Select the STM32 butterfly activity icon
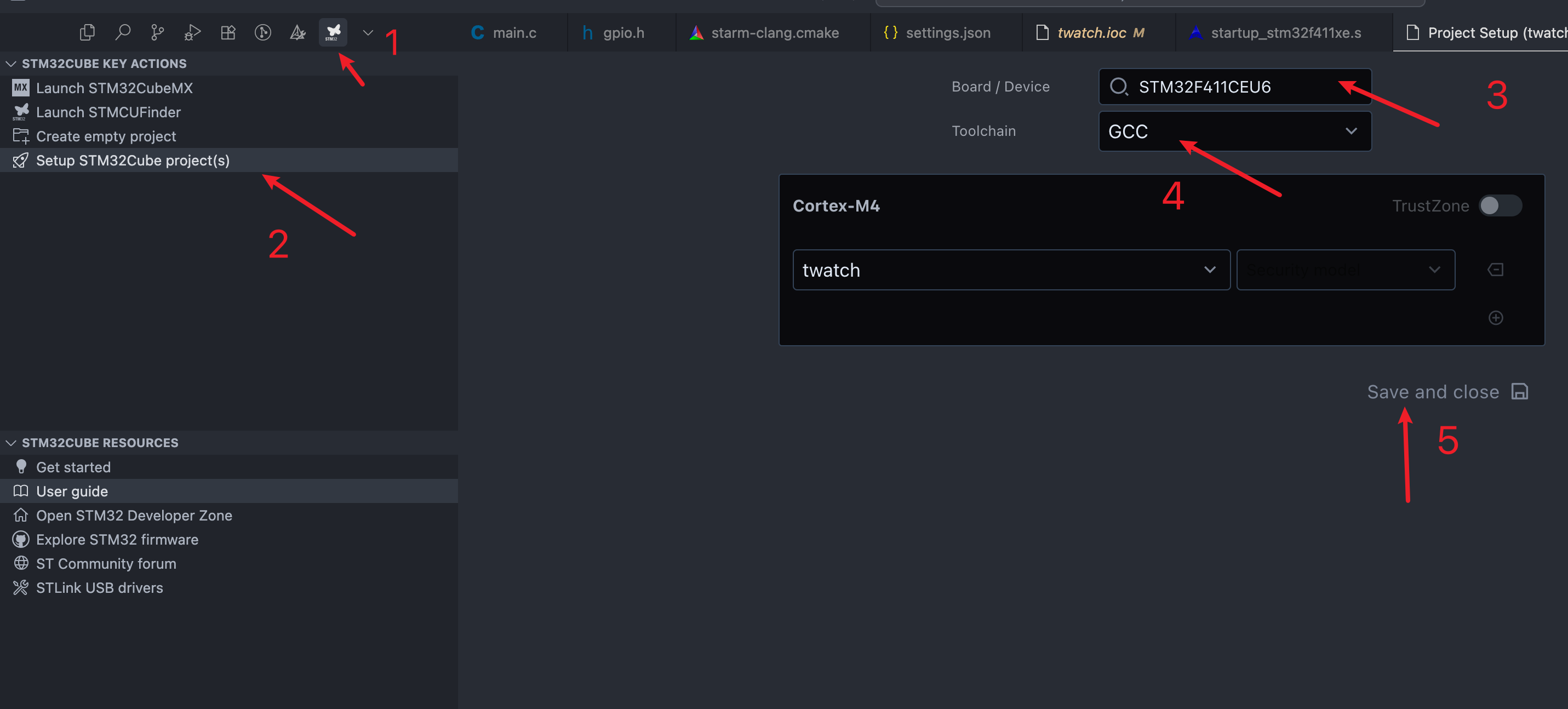 pos(333,32)
